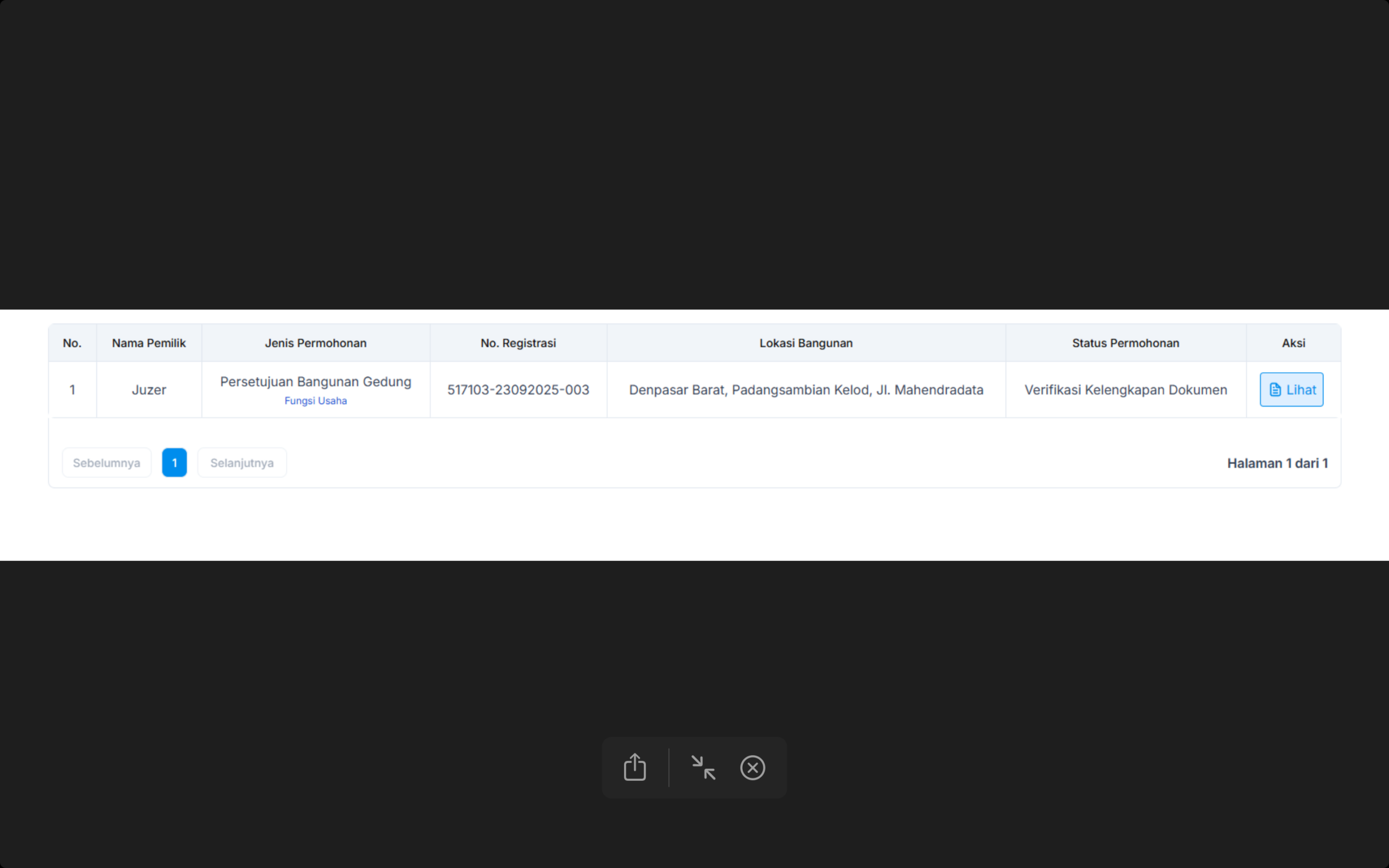Click the Jenis Permohonan column header
1389x868 pixels.
[x=316, y=343]
